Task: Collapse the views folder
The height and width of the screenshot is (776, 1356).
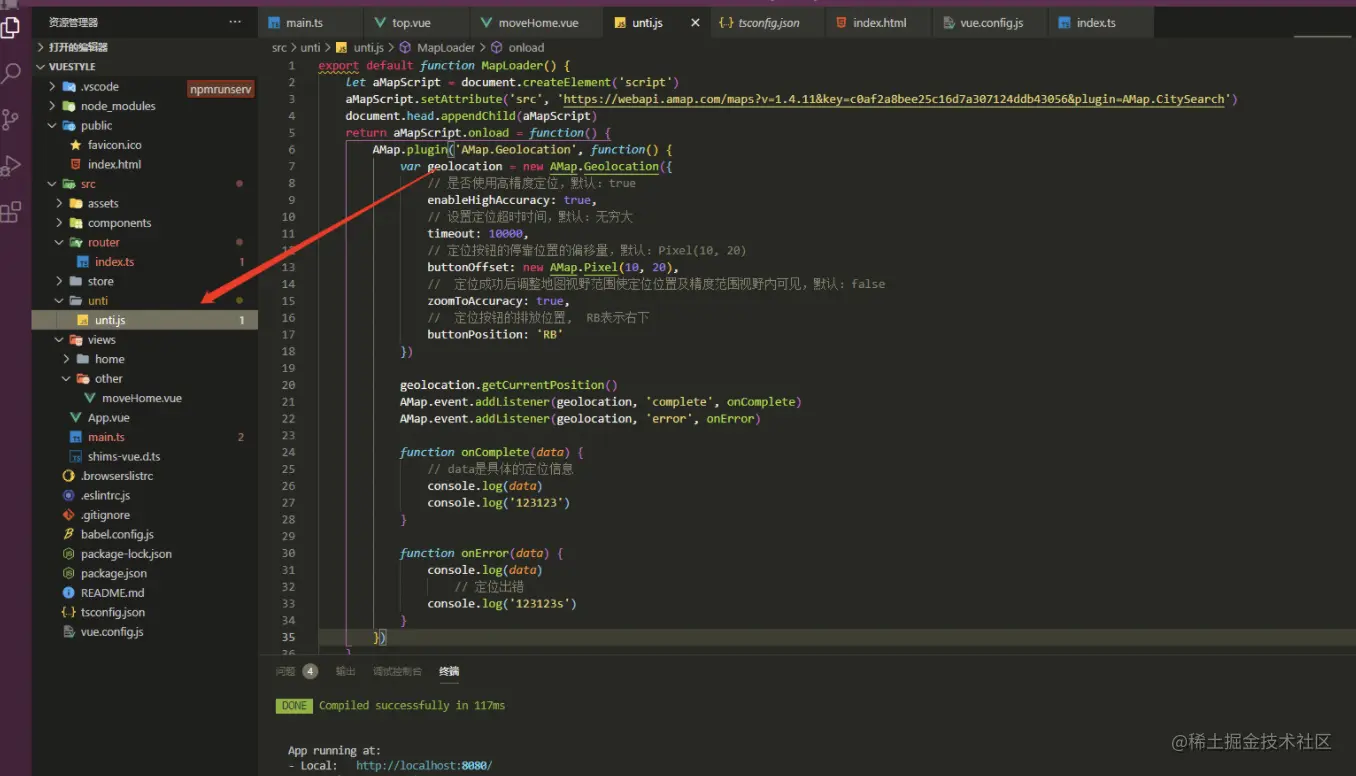Action: (101, 339)
